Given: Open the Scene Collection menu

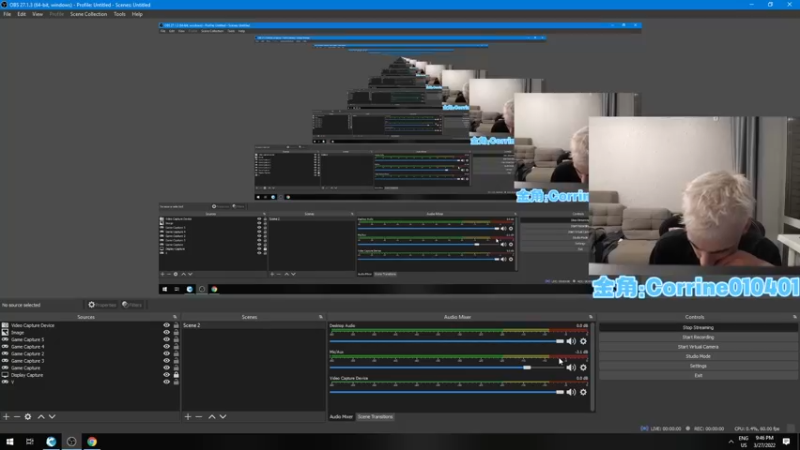Looking at the screenshot, I should 88,14.
